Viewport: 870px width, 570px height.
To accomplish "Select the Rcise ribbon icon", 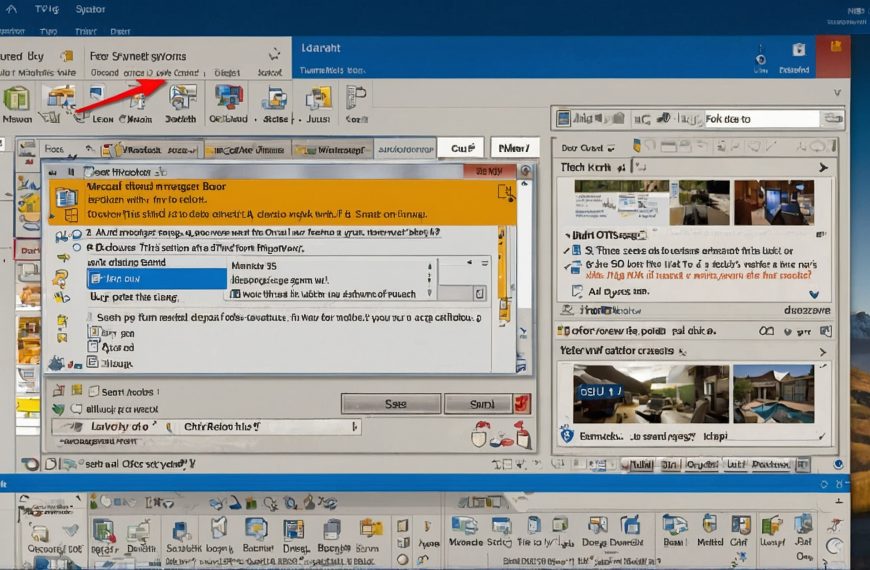I will tap(274, 99).
